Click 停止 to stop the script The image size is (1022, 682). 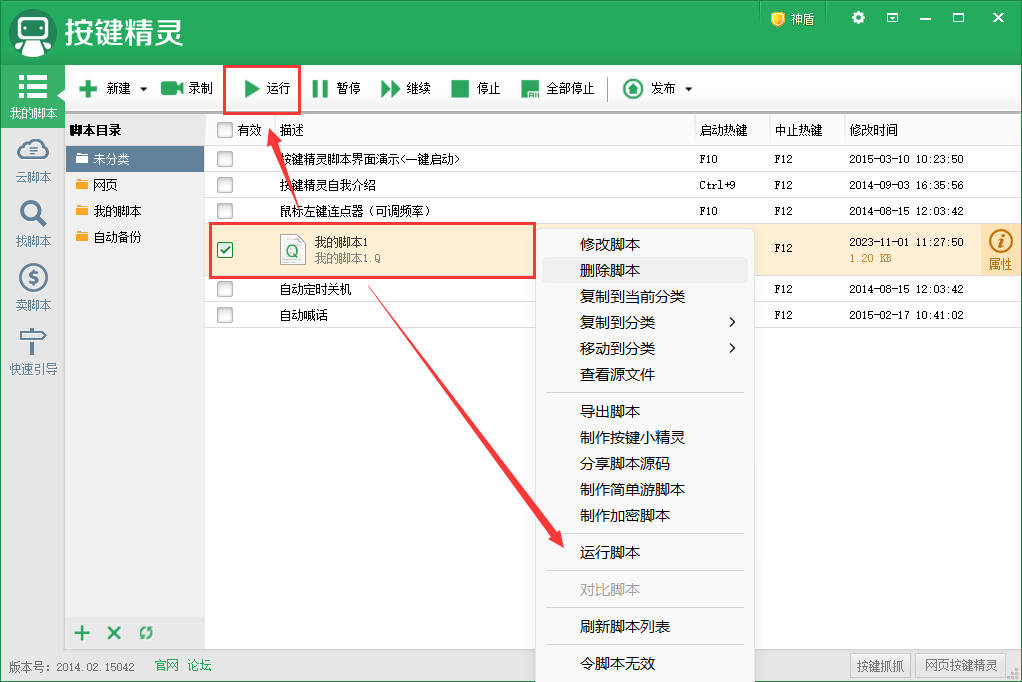(x=476, y=88)
